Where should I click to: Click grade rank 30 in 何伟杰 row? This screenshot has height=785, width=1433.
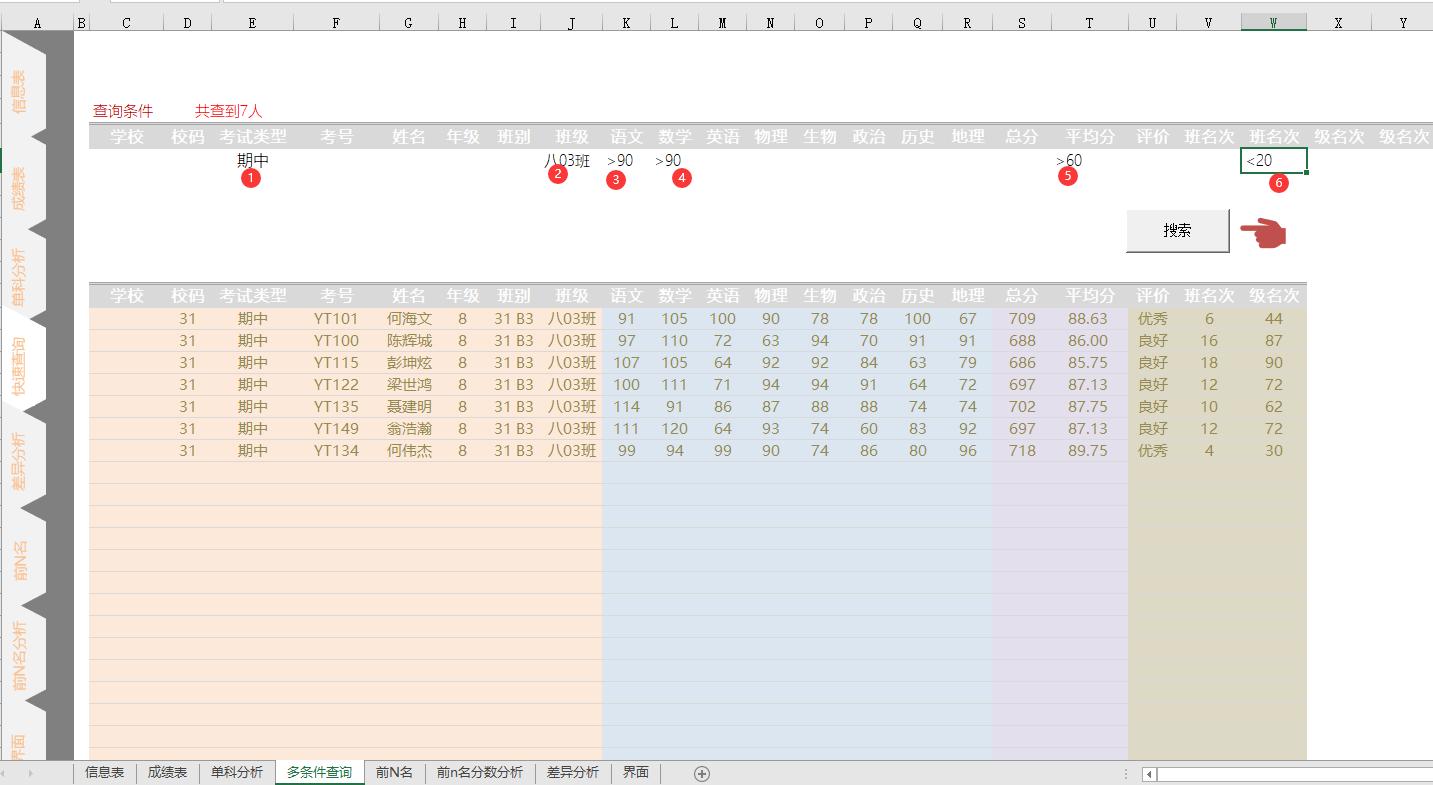click(1273, 451)
